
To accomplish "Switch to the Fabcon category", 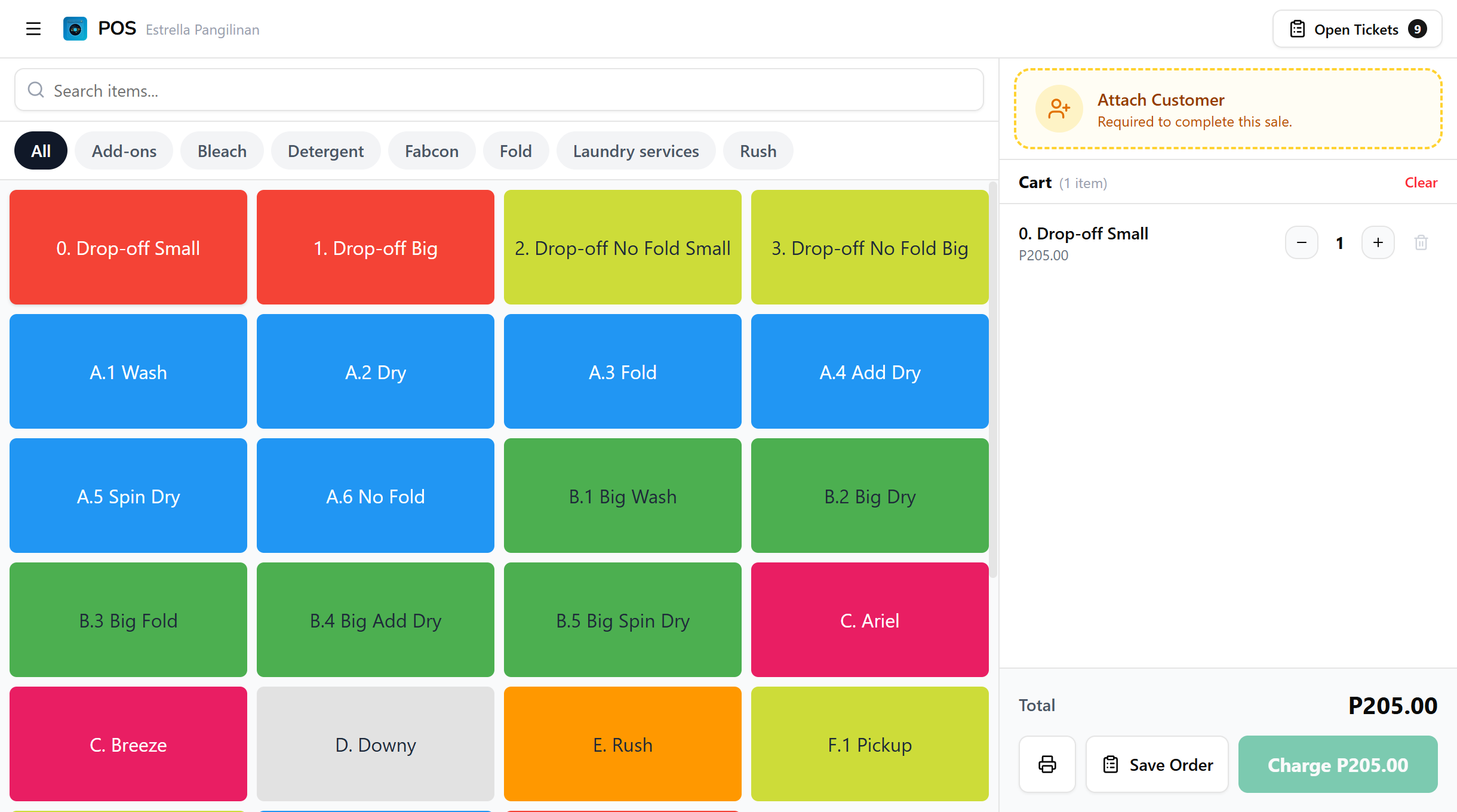I will (x=432, y=151).
